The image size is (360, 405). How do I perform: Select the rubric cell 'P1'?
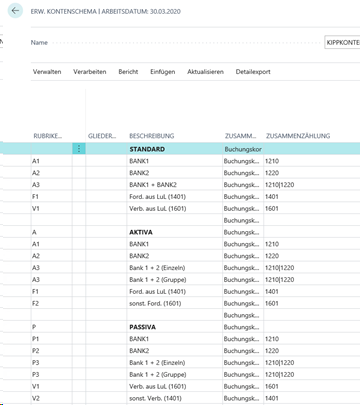click(x=52, y=339)
